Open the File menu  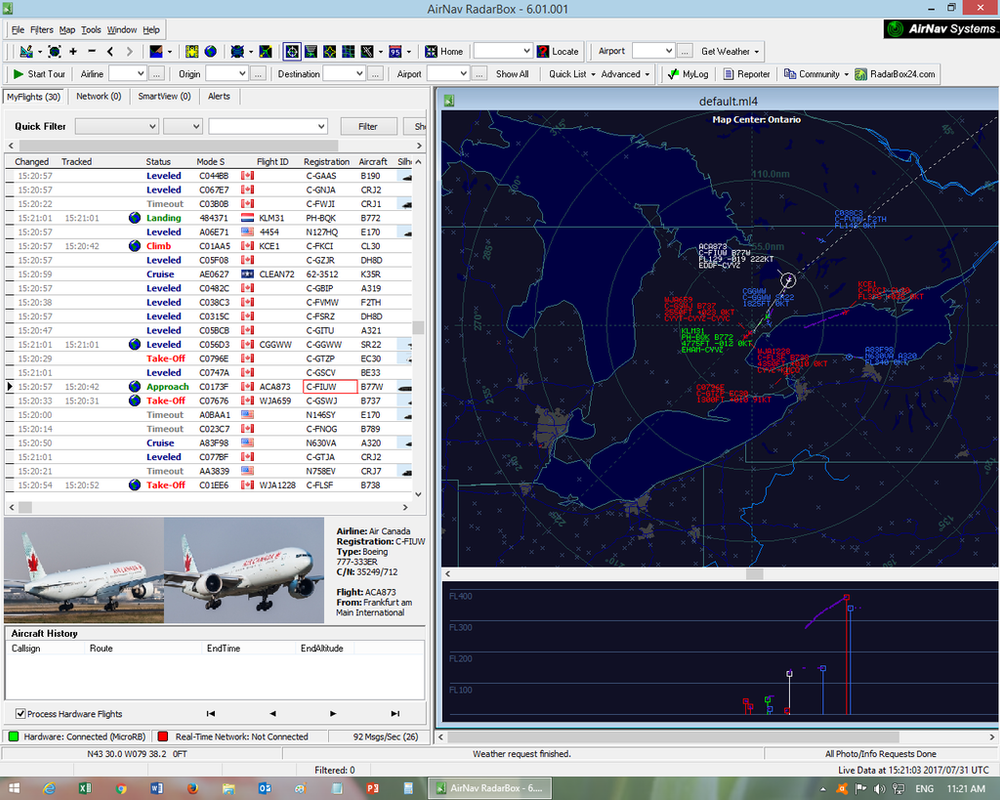click(x=18, y=30)
